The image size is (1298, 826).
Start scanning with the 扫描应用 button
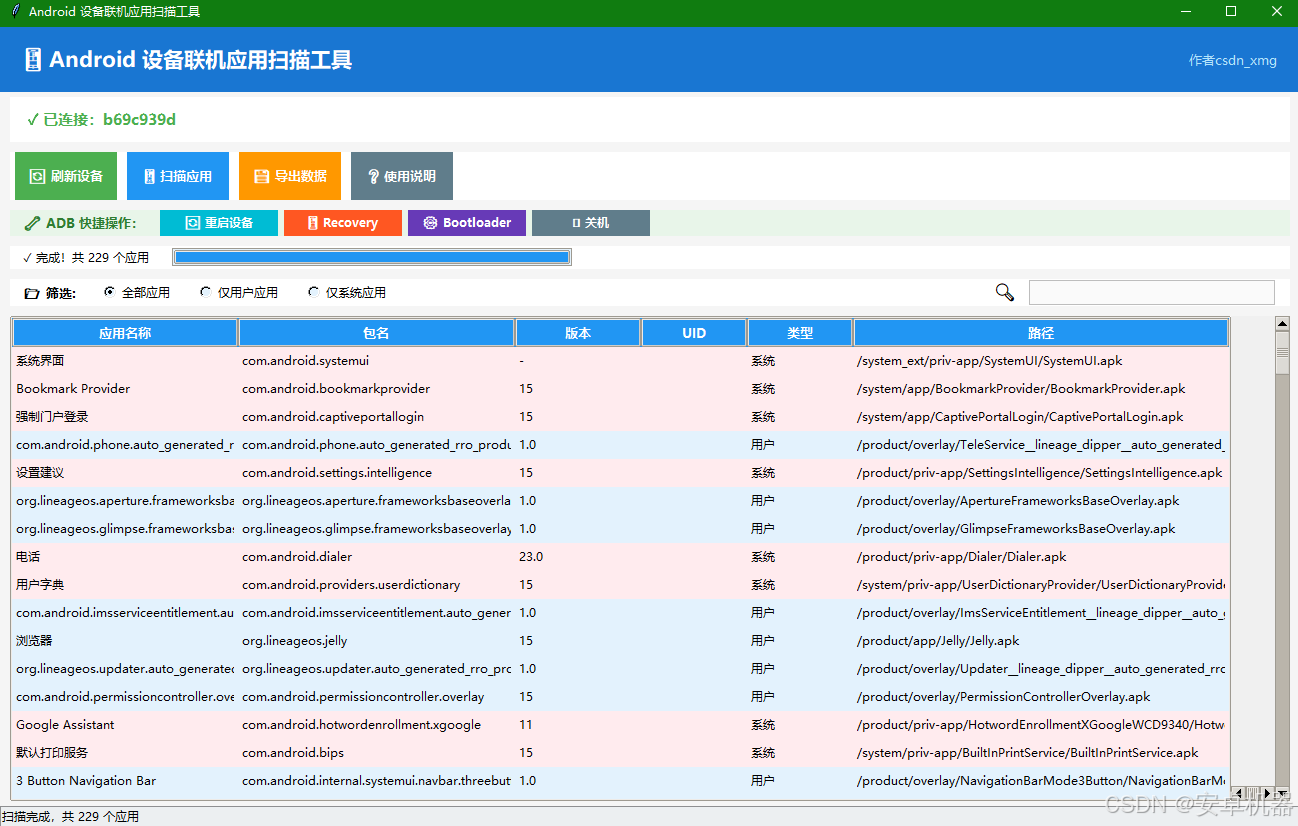pos(178,176)
